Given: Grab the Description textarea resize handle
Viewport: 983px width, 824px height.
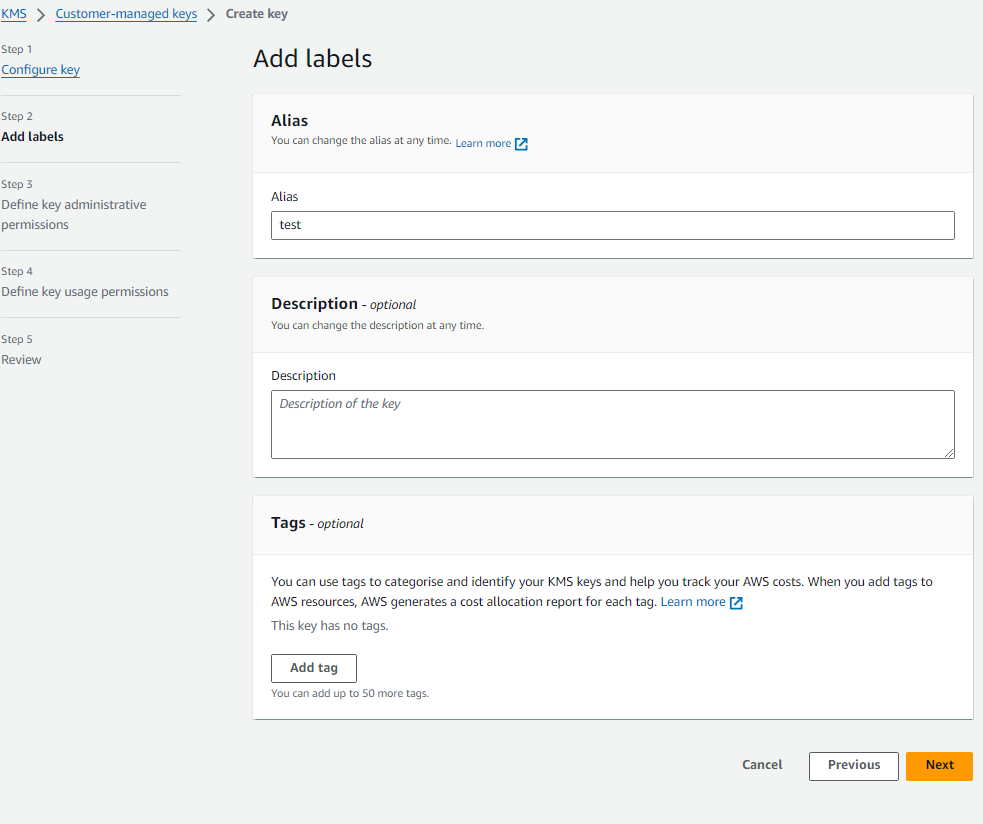Looking at the screenshot, I should tap(949, 453).
